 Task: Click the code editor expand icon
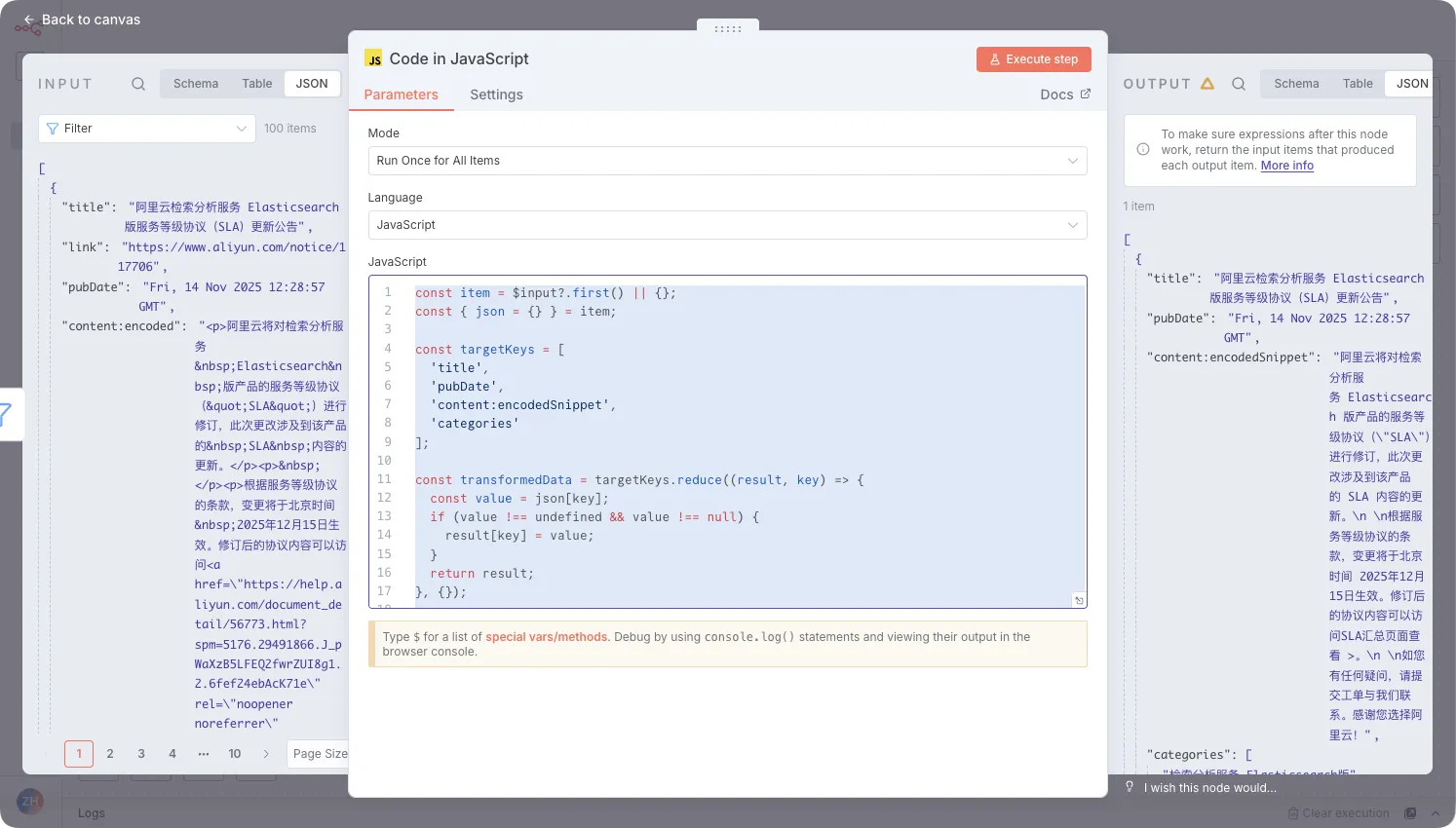1079,600
